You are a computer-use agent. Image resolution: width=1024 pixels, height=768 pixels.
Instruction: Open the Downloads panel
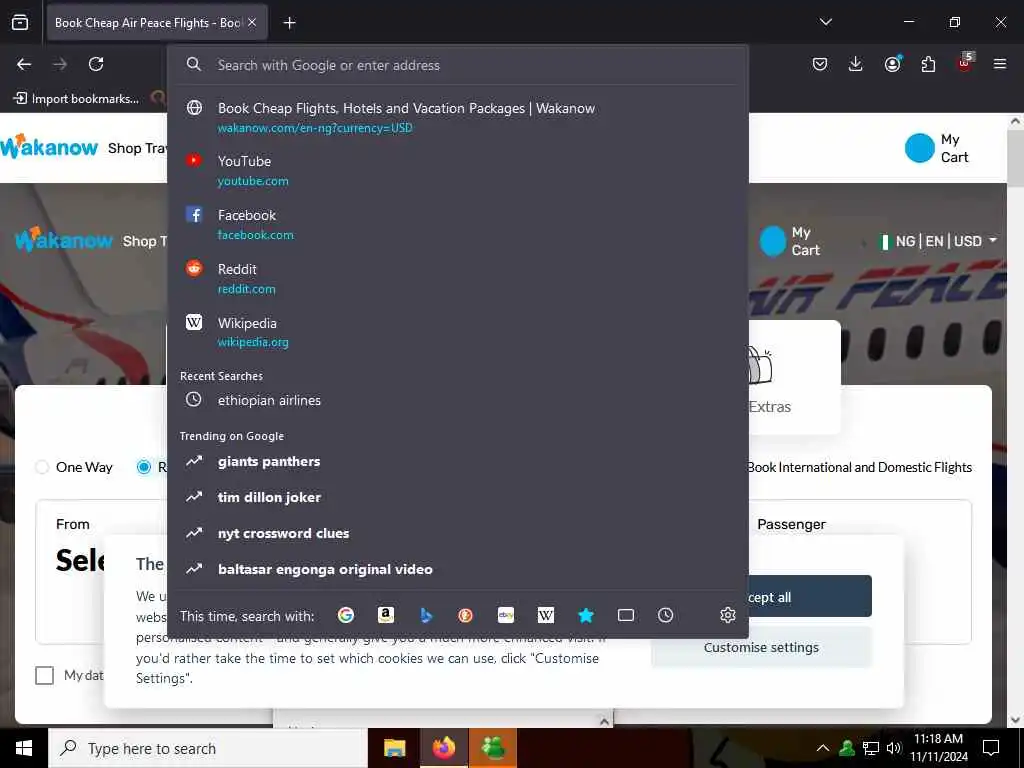pyautogui.click(x=856, y=64)
